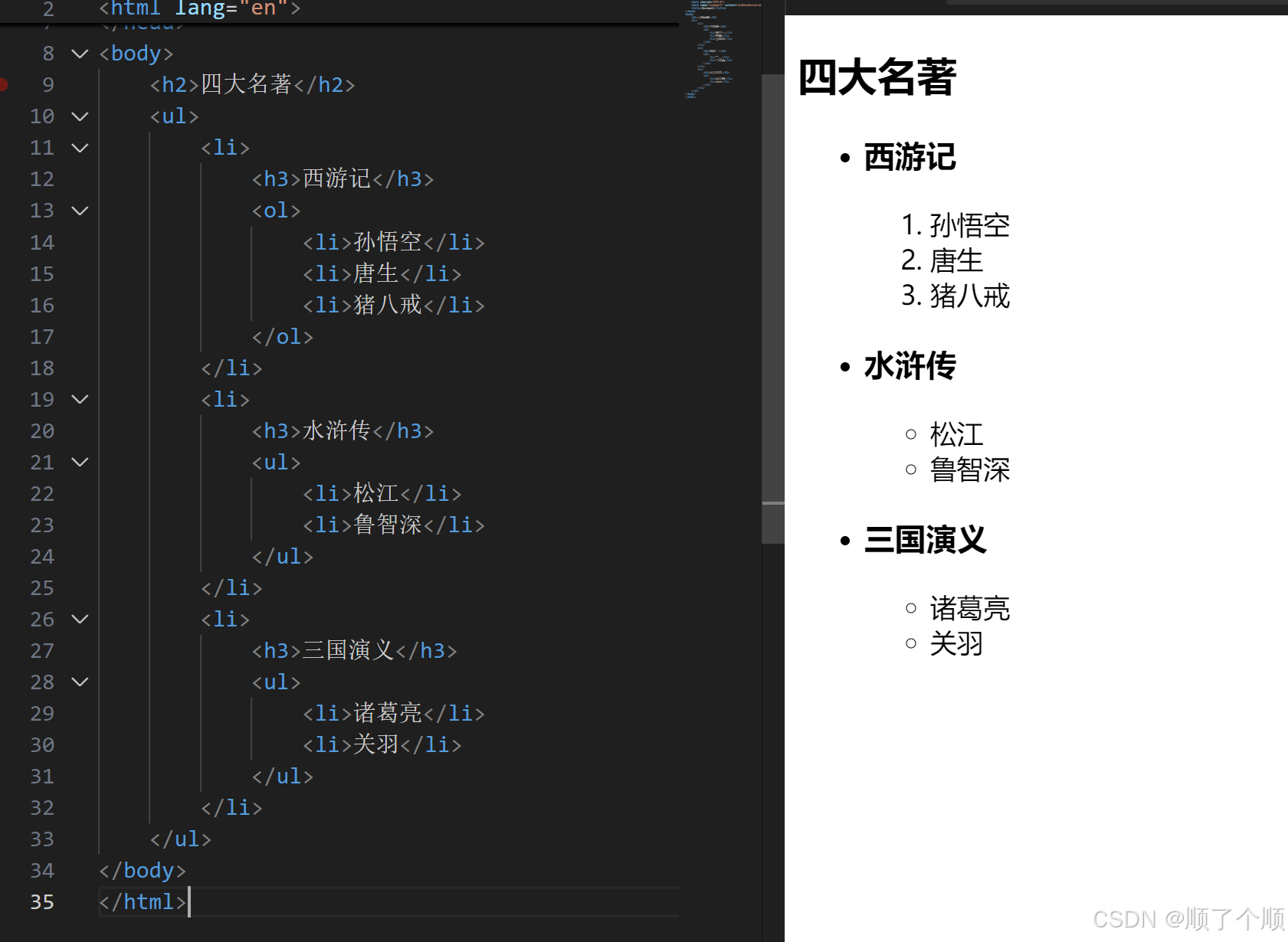Click 诸葛亮 in the preview list
The image size is (1288, 942).
point(970,608)
